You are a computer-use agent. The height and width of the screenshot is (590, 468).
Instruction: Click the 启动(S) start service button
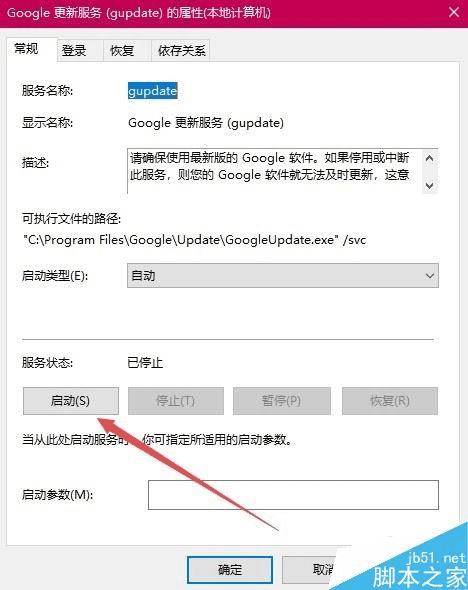[x=71, y=401]
